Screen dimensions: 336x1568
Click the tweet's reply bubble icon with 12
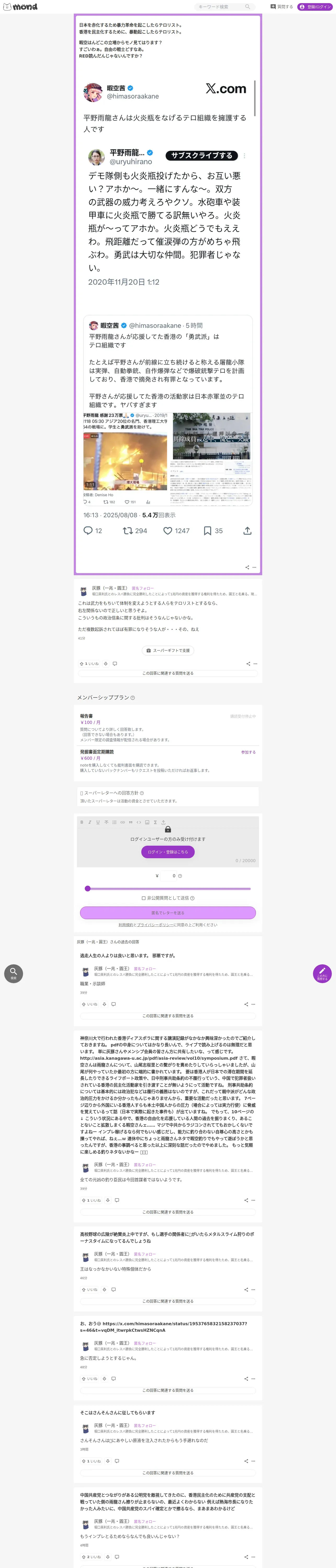coord(88,531)
